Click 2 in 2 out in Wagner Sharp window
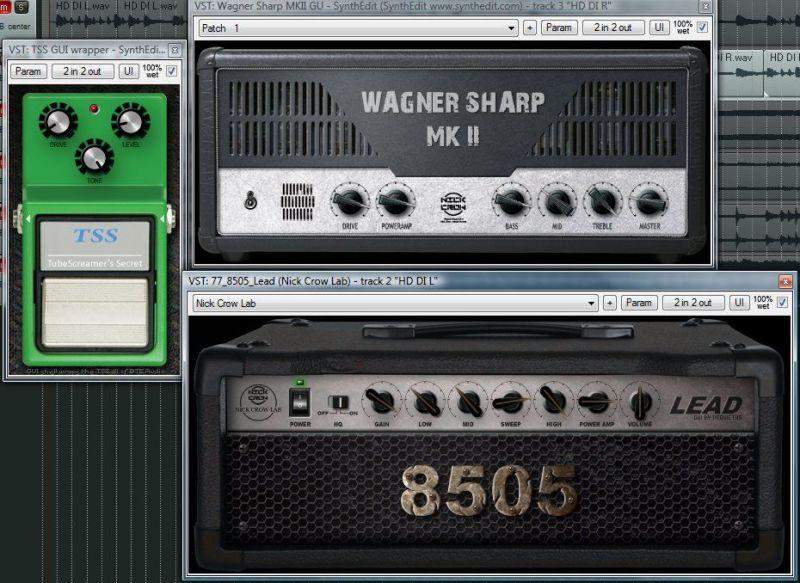This screenshot has width=800, height=583. (613, 28)
